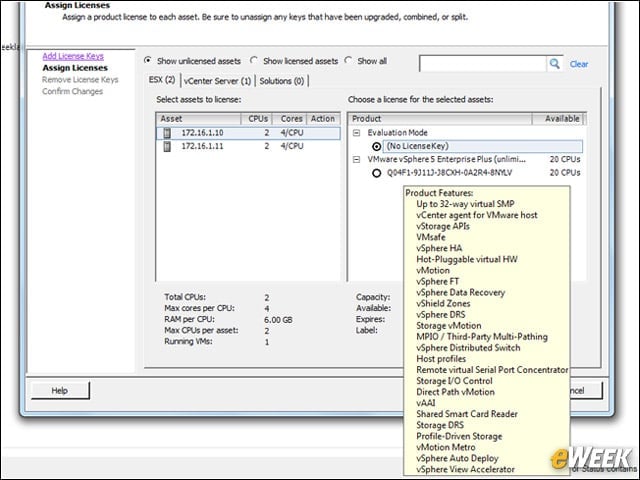Click the 6.00 GB RAM per CPU value

click(x=278, y=320)
